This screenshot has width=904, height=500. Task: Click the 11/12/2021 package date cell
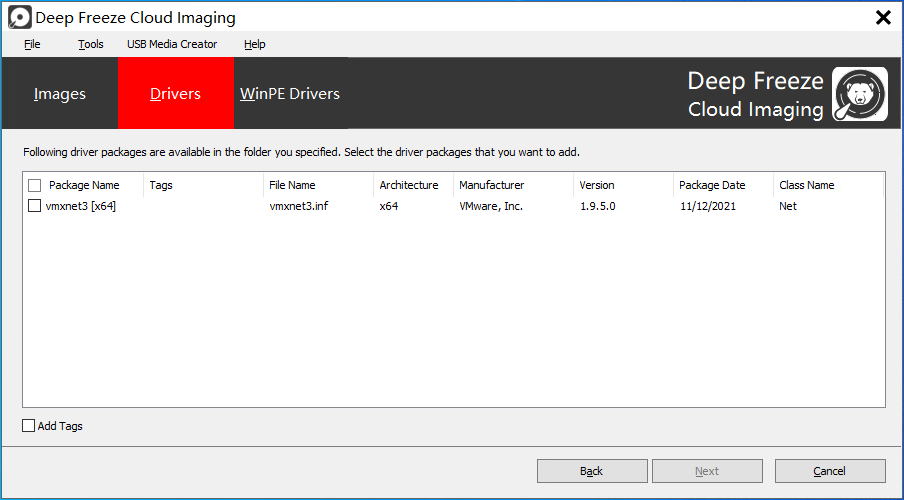click(x=708, y=206)
